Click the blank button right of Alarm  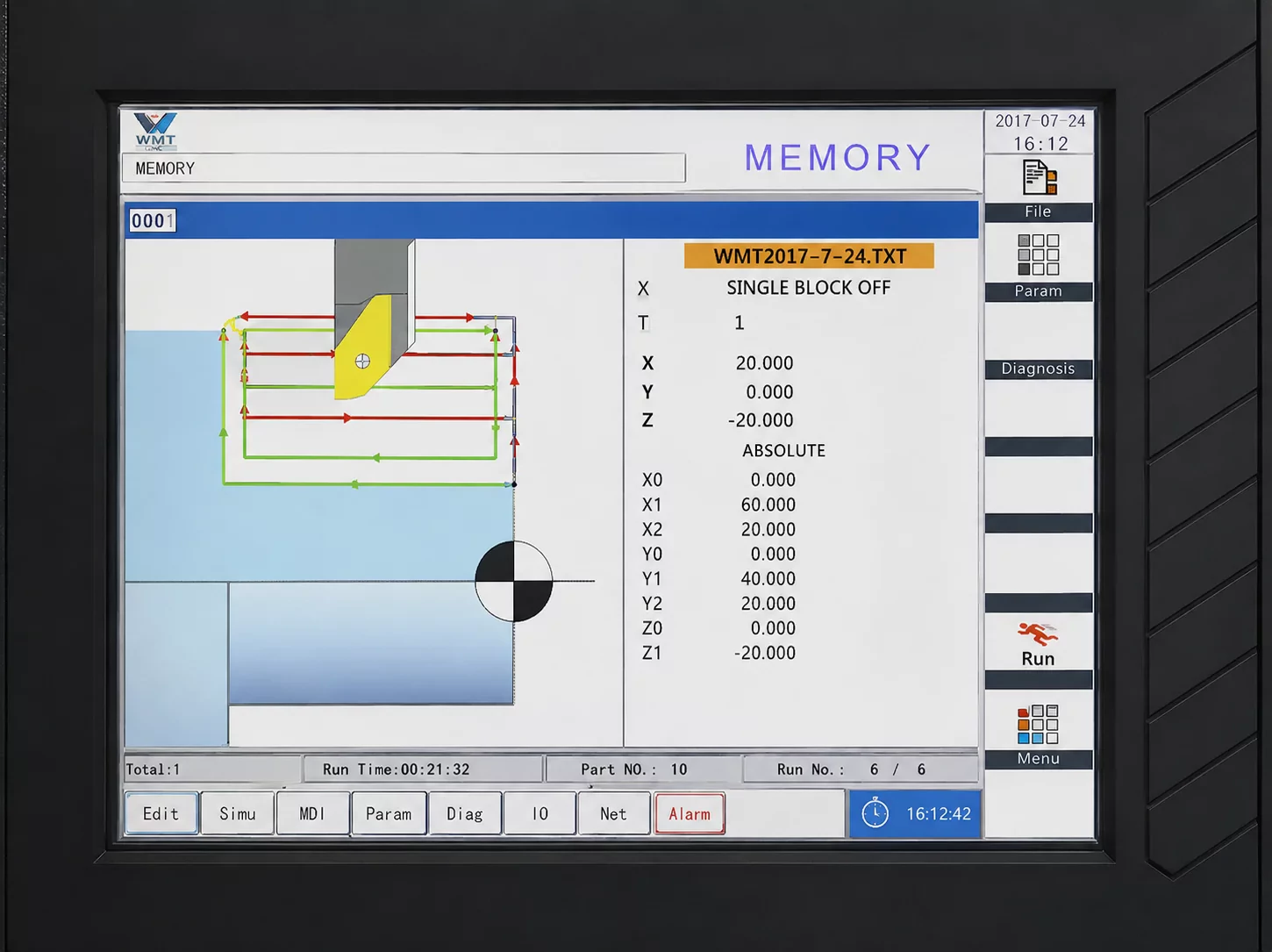pyautogui.click(x=785, y=813)
